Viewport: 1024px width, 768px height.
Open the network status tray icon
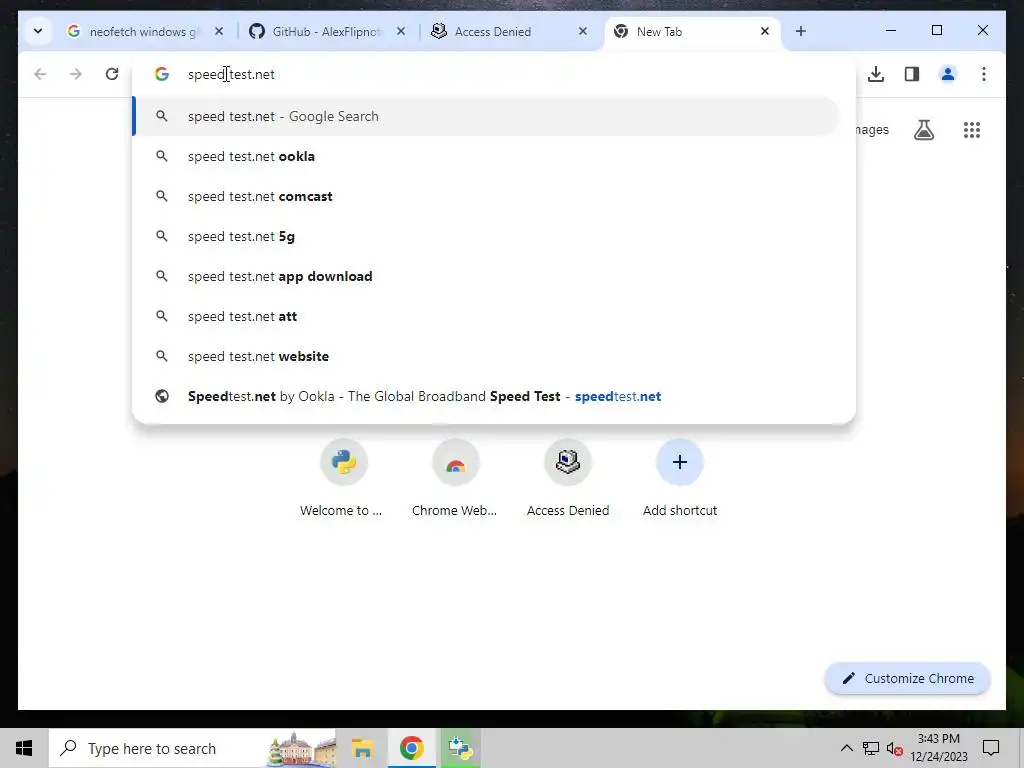(x=871, y=748)
